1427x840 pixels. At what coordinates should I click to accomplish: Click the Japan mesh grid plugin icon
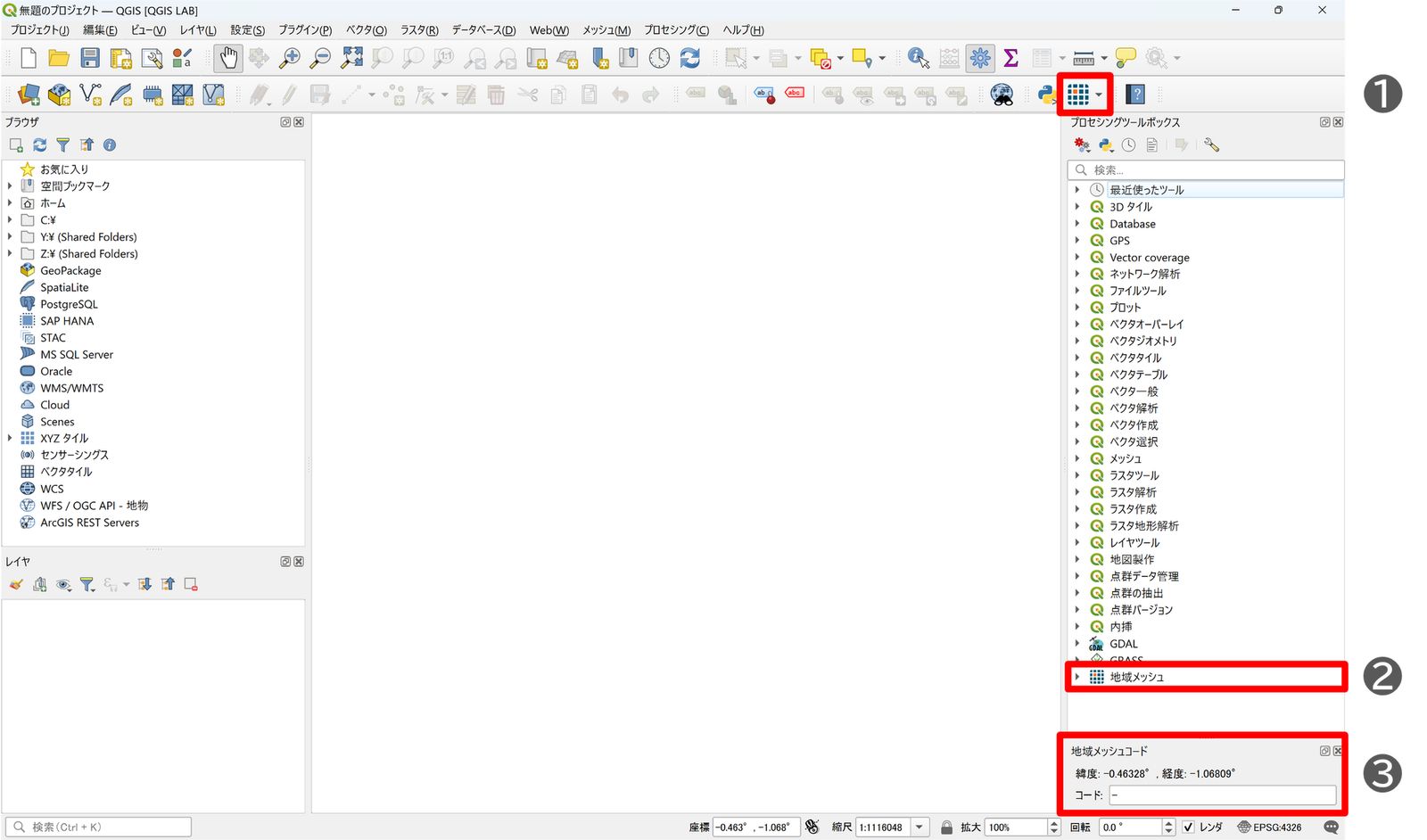pyautogui.click(x=1078, y=95)
